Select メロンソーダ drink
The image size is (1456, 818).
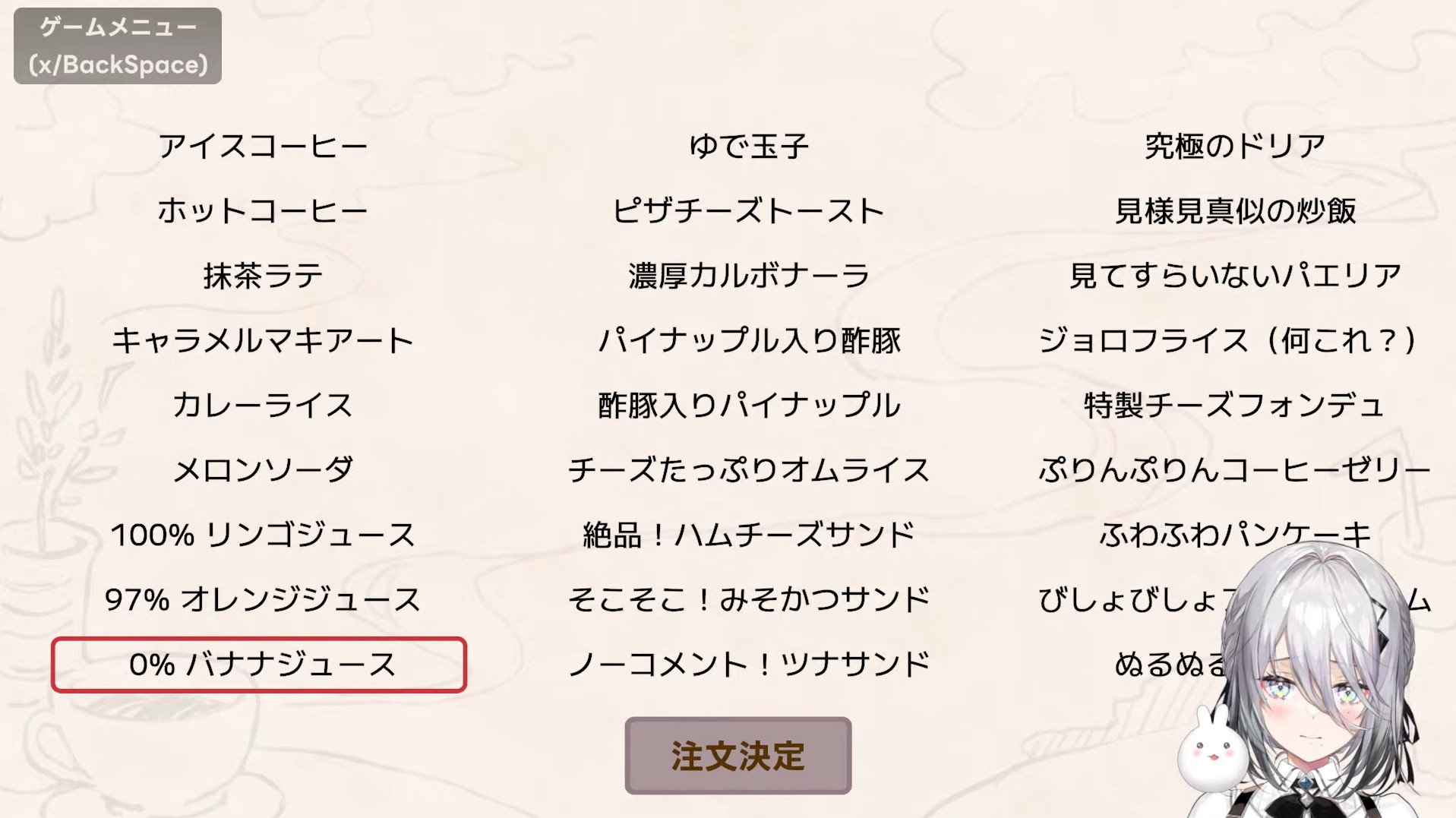pyautogui.click(x=263, y=470)
